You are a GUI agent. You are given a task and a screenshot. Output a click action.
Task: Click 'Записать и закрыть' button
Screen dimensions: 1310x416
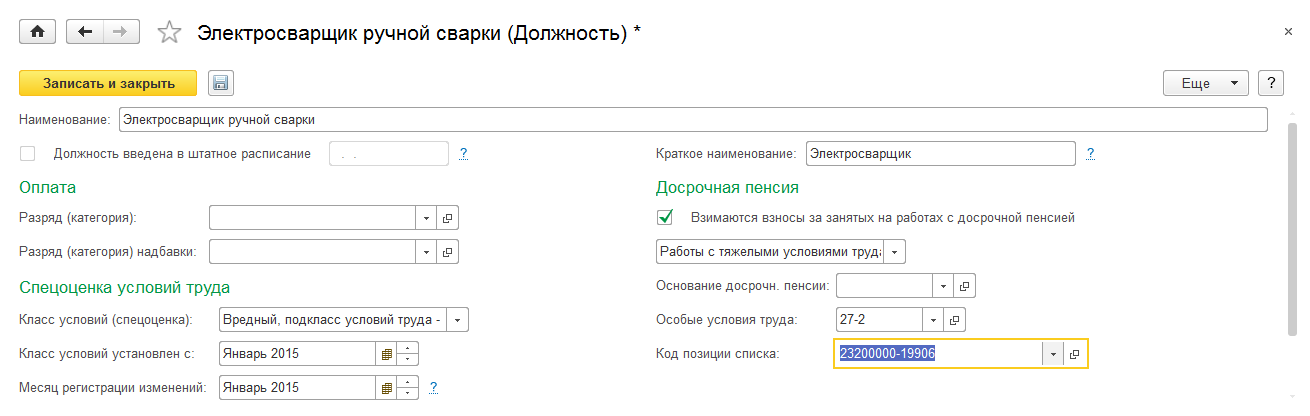(x=109, y=84)
